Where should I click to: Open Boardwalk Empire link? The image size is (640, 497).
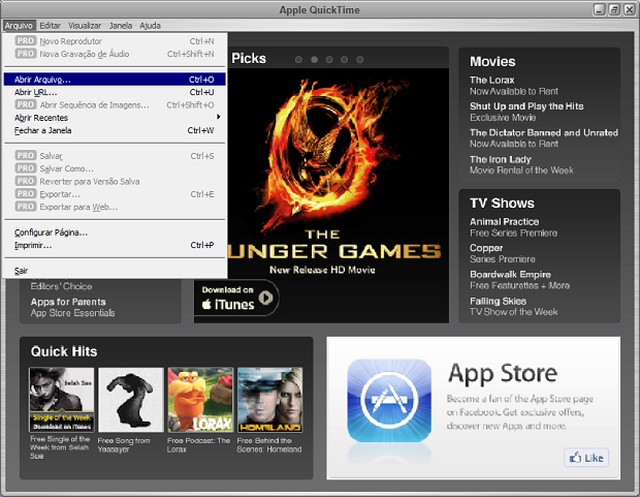point(510,275)
